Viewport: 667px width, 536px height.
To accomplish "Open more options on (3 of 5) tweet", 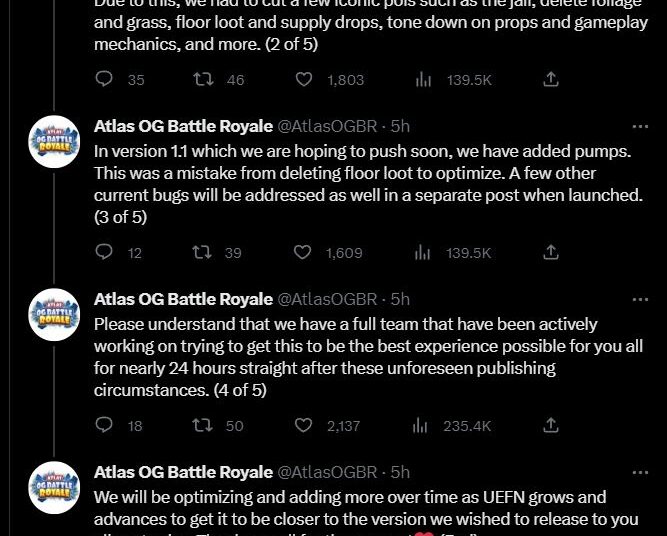I will 640,127.
